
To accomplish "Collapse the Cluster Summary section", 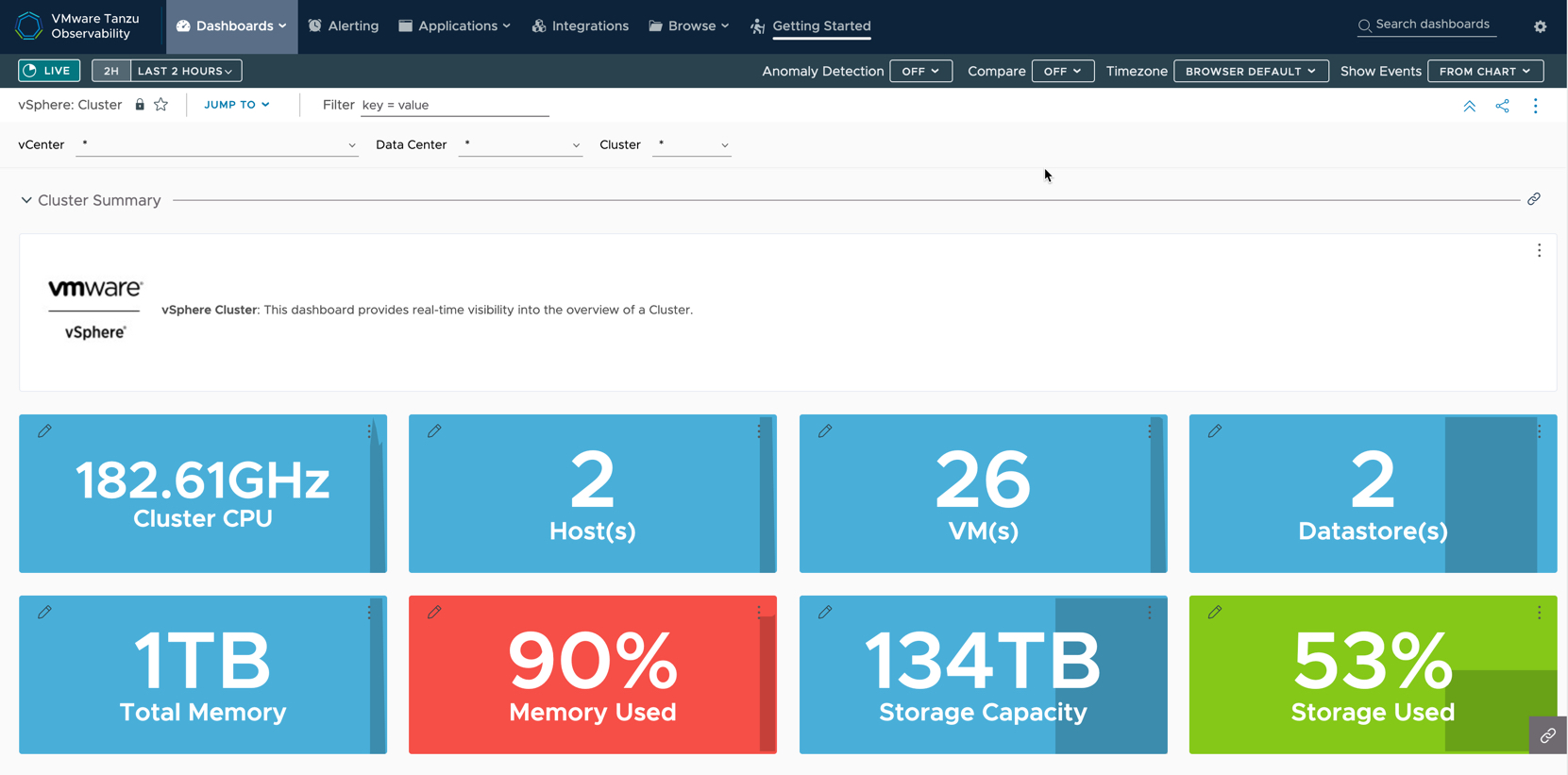I will click(26, 200).
